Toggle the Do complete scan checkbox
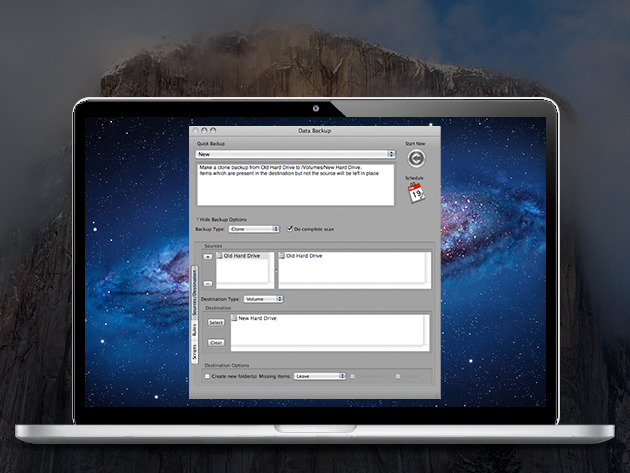 pos(291,229)
